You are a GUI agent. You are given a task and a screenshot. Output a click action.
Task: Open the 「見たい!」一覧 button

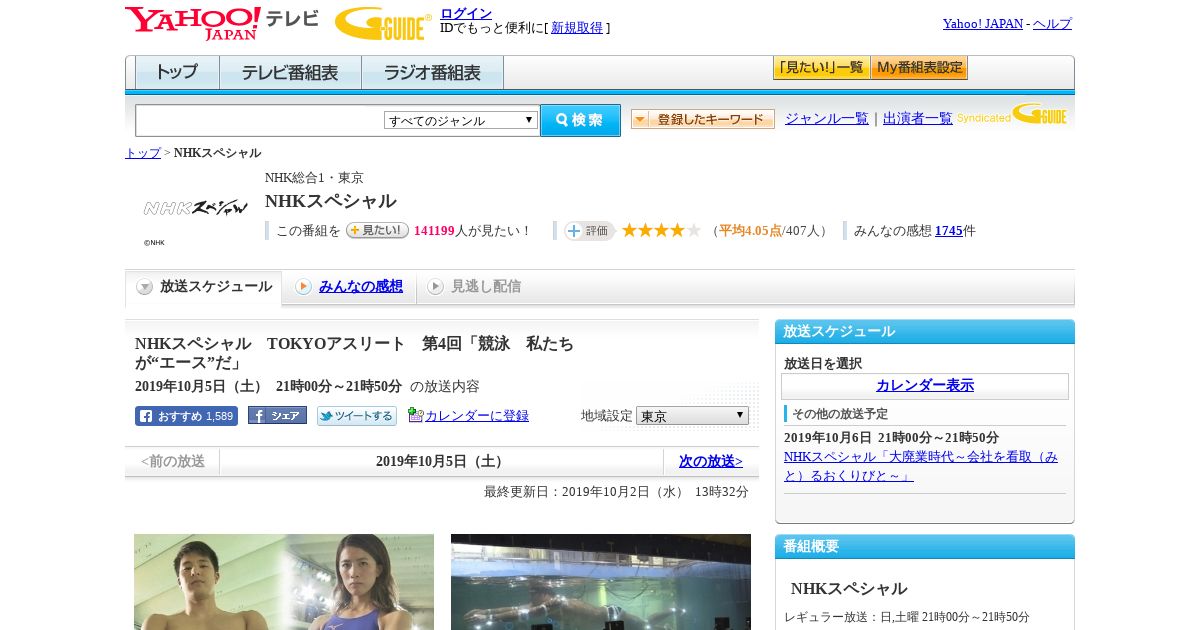coord(821,68)
